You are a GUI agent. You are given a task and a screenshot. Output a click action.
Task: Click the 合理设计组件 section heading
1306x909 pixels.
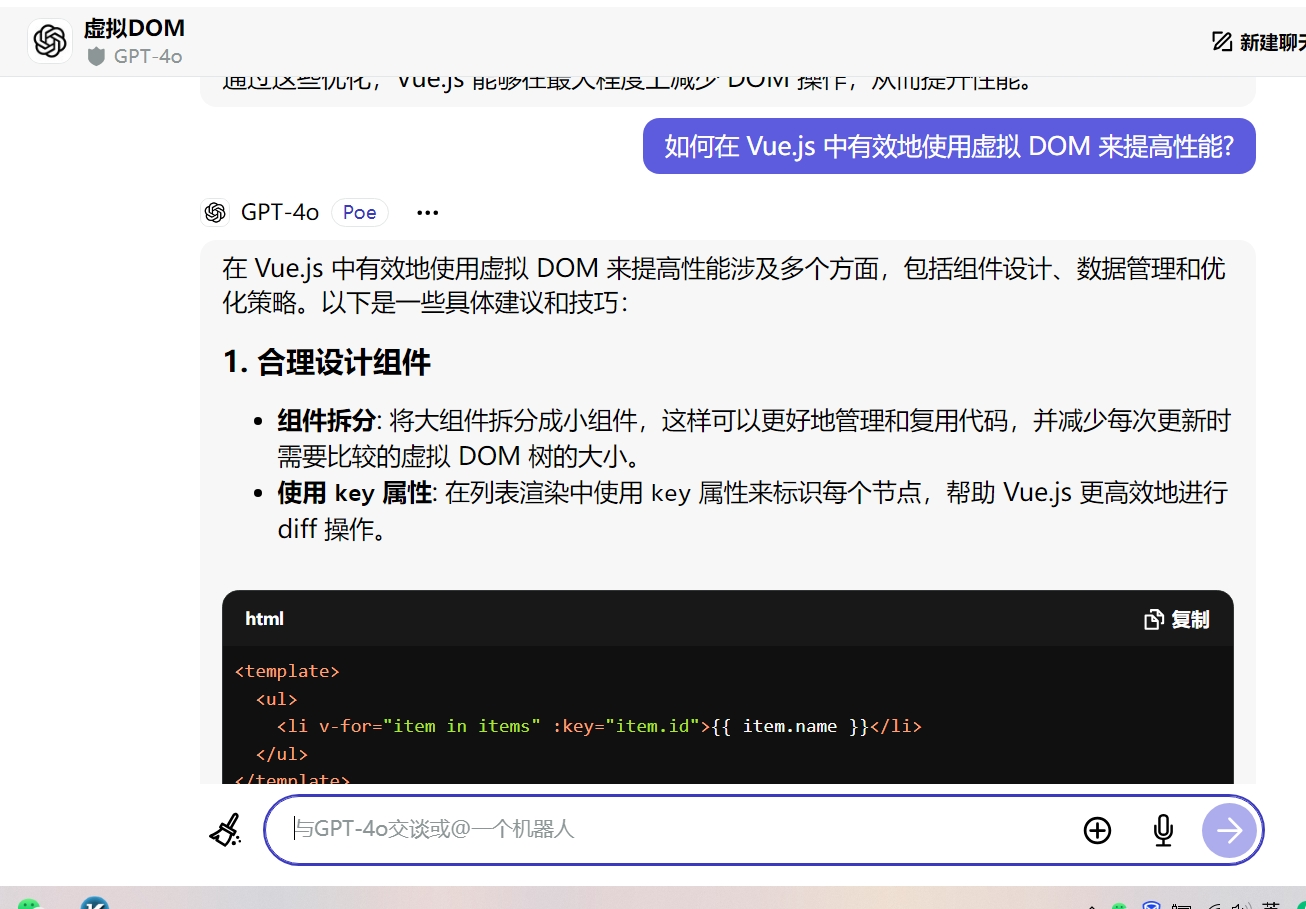click(x=327, y=362)
